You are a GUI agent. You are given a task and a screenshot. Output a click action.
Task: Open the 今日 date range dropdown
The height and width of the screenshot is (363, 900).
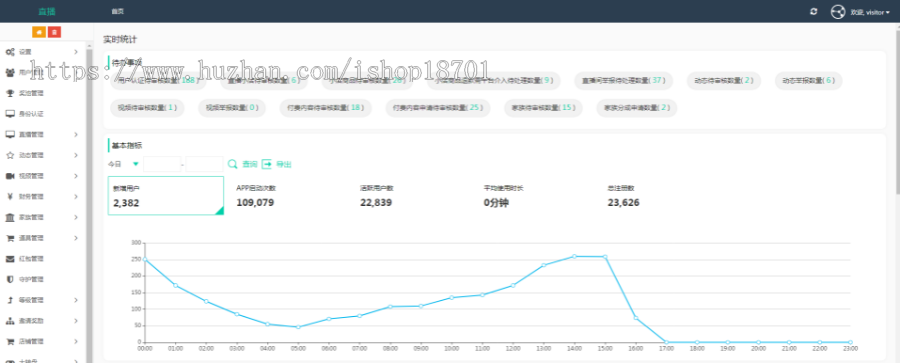[x=123, y=164]
